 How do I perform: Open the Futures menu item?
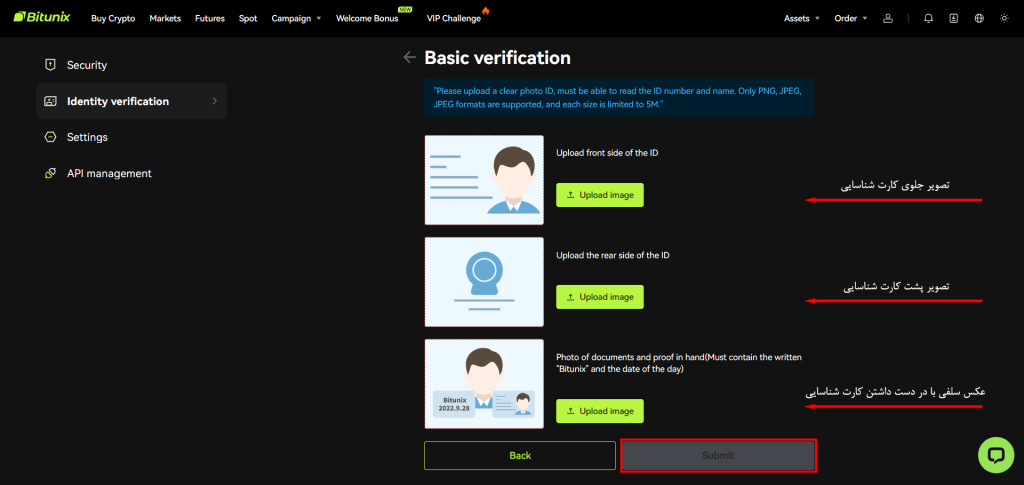[x=209, y=18]
